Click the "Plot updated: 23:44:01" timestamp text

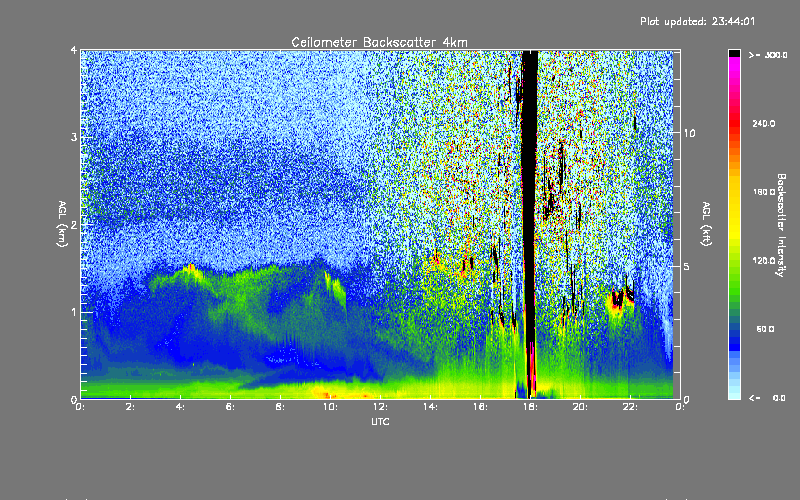point(697,21)
